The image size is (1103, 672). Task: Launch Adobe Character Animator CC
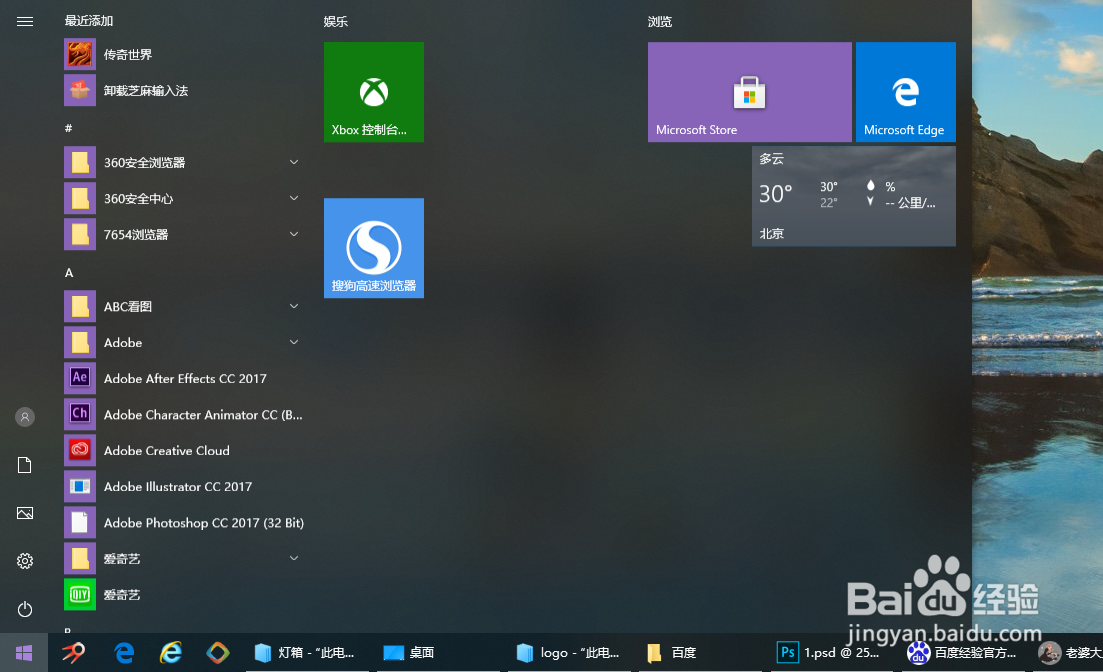183,414
